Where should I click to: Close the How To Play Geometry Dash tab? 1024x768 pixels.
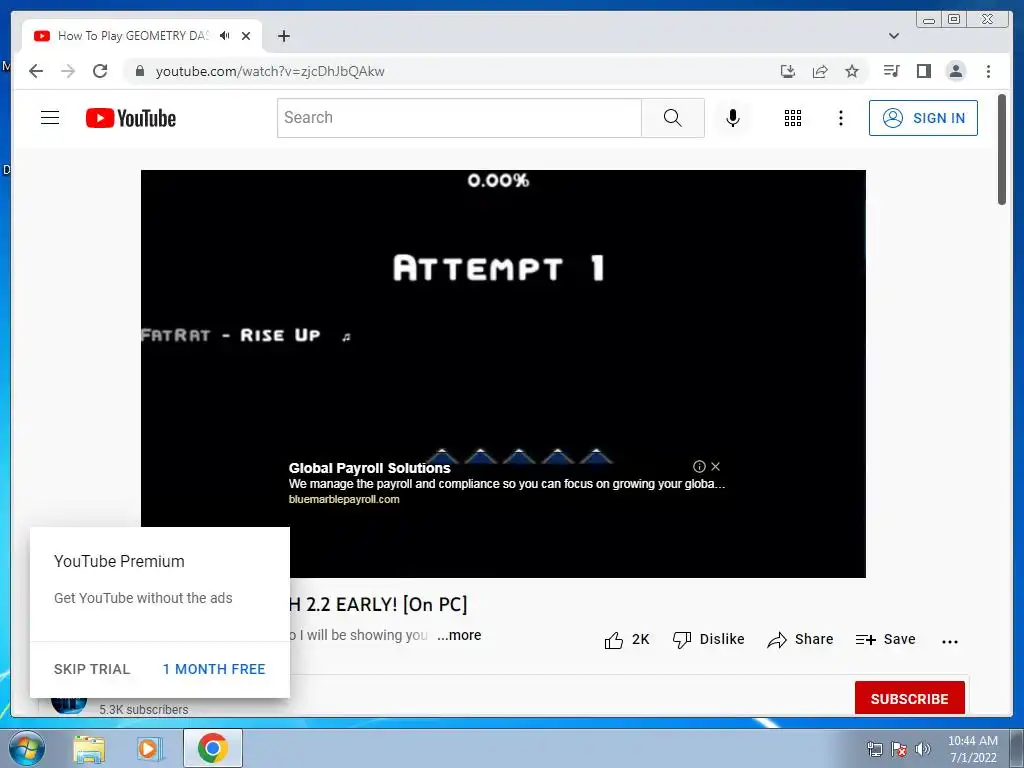pos(246,36)
